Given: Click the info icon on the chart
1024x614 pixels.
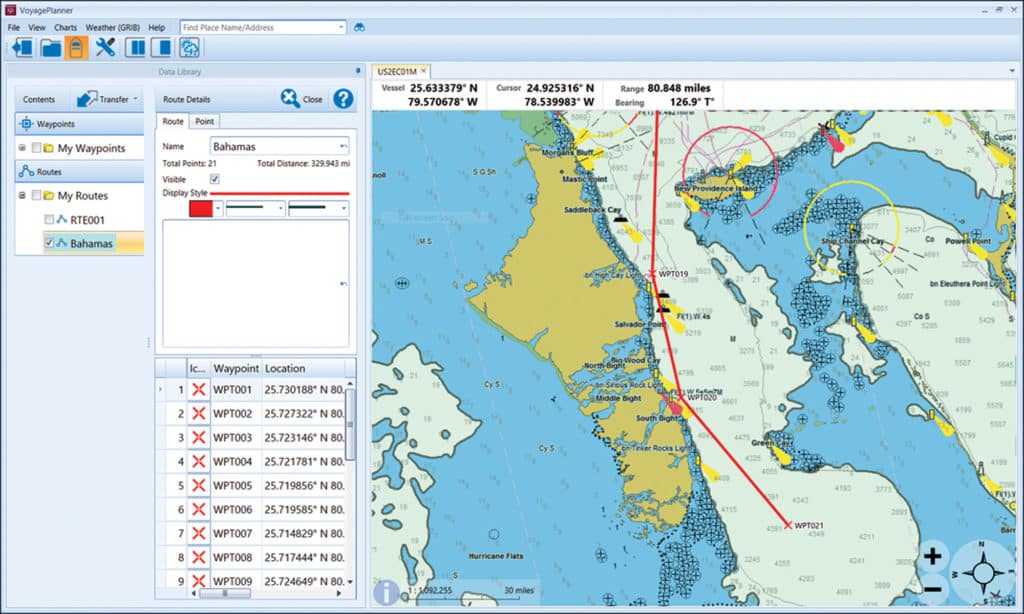Looking at the screenshot, I should (386, 592).
